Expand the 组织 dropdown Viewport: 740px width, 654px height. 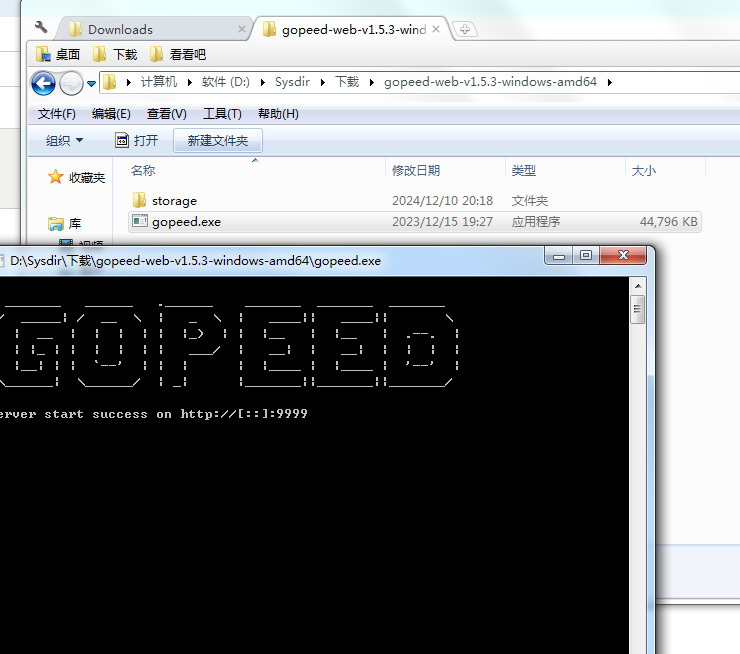point(64,141)
